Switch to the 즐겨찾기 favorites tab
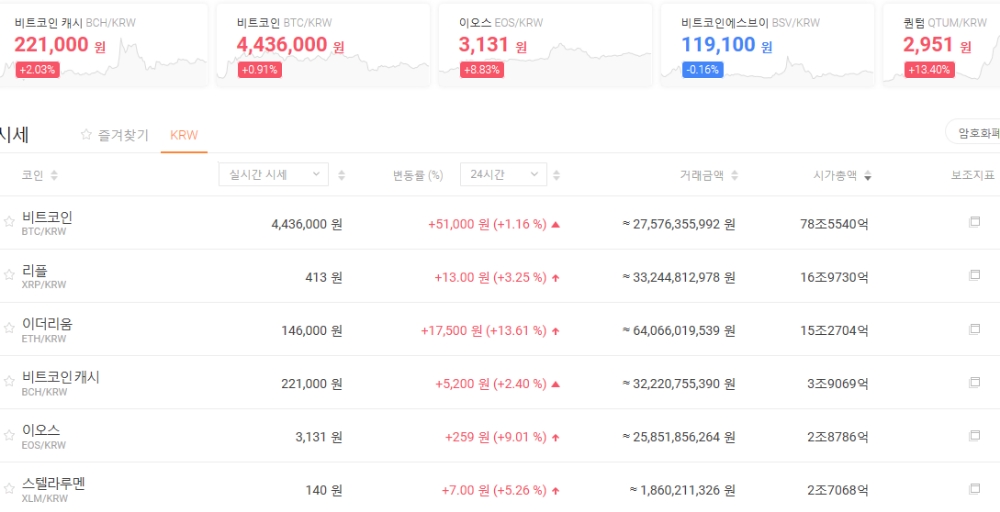The height and width of the screenshot is (512, 1000). 115,135
